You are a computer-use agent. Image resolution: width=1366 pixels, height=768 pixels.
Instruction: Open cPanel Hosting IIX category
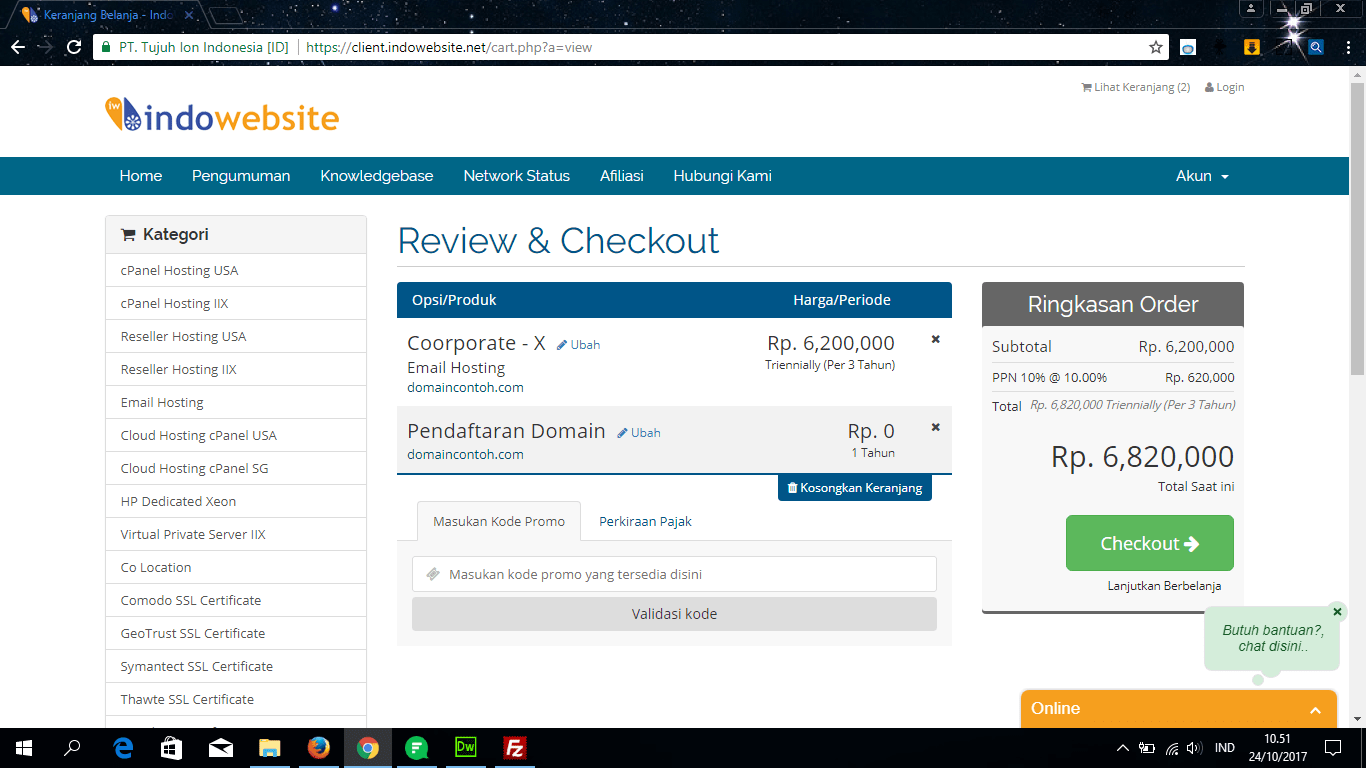coord(236,303)
